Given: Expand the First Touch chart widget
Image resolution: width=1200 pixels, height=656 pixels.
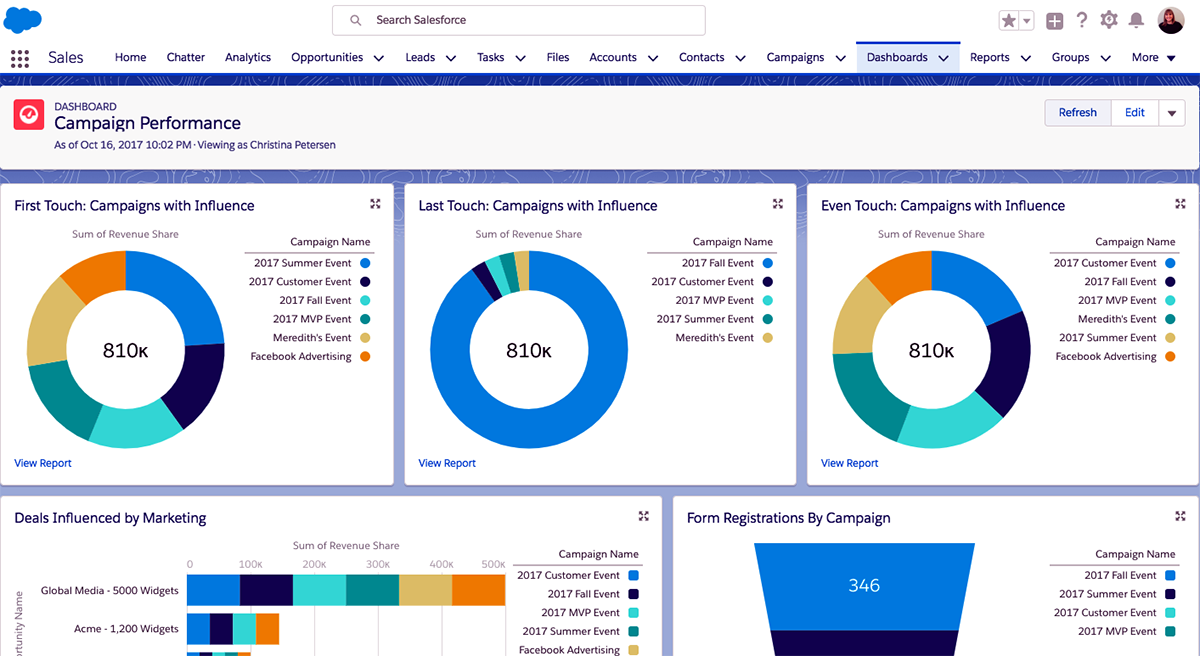Looking at the screenshot, I should point(375,204).
